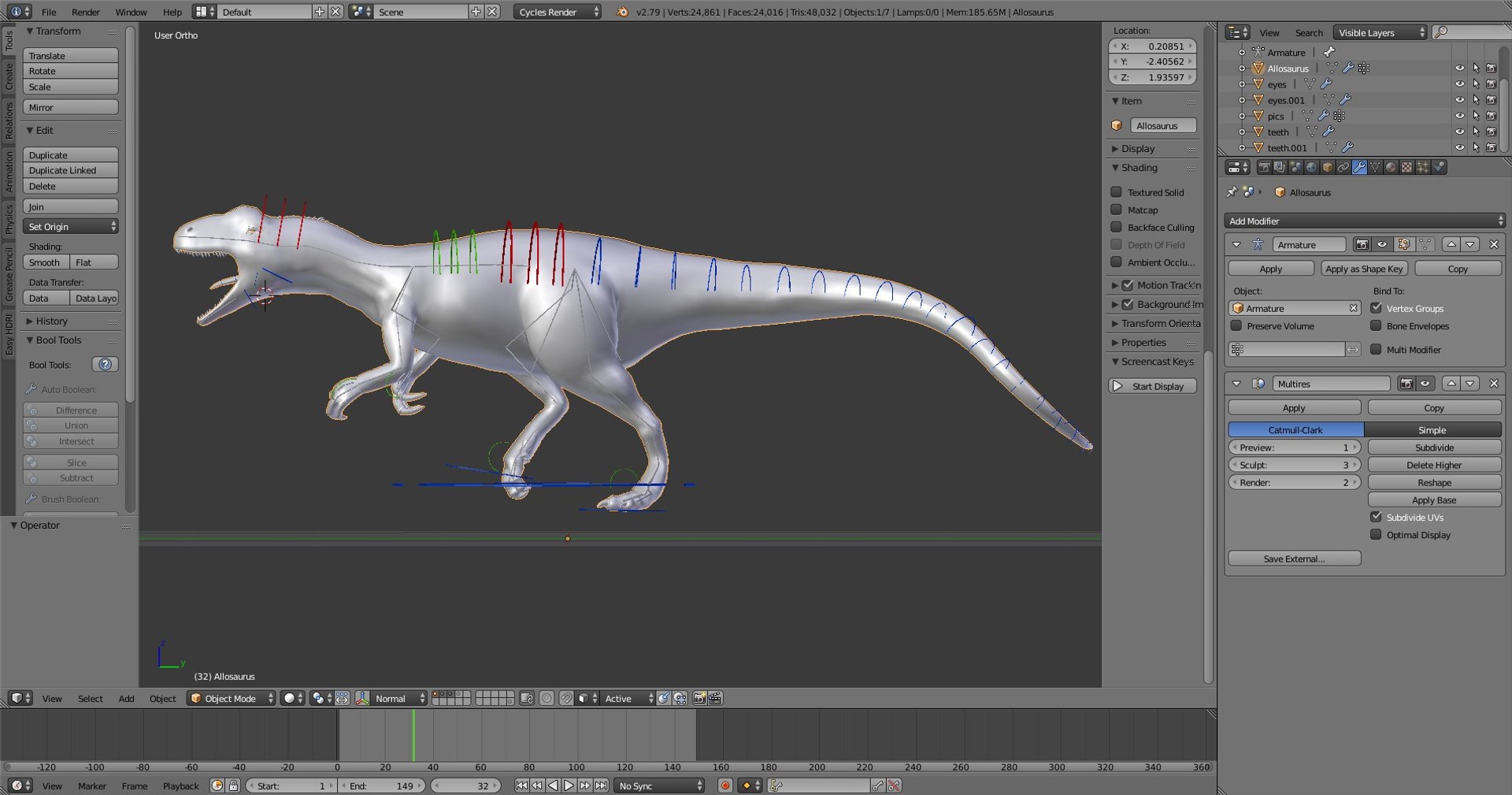Open the Help menu

tap(172, 12)
